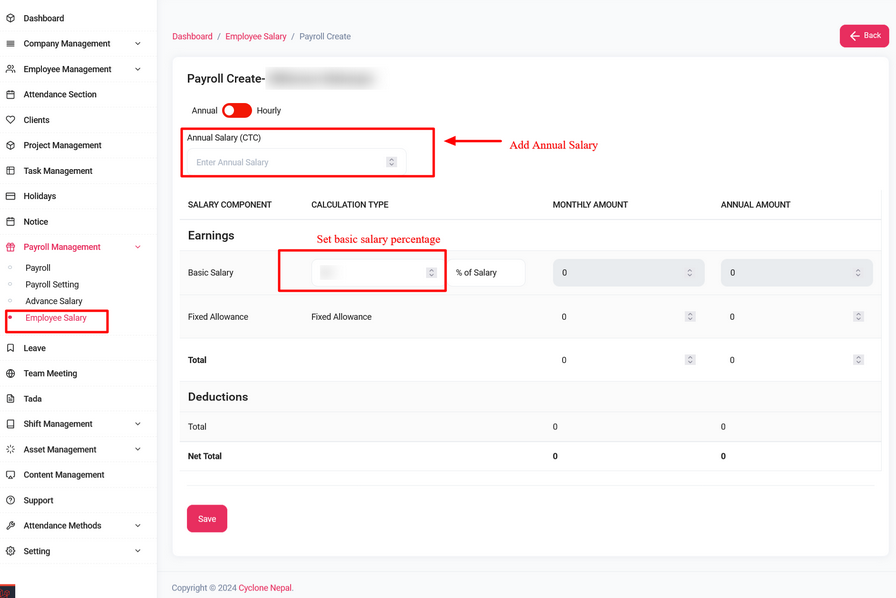The image size is (896, 598).
Task: Click the Attendance Section calendar icon
Action: 11,95
